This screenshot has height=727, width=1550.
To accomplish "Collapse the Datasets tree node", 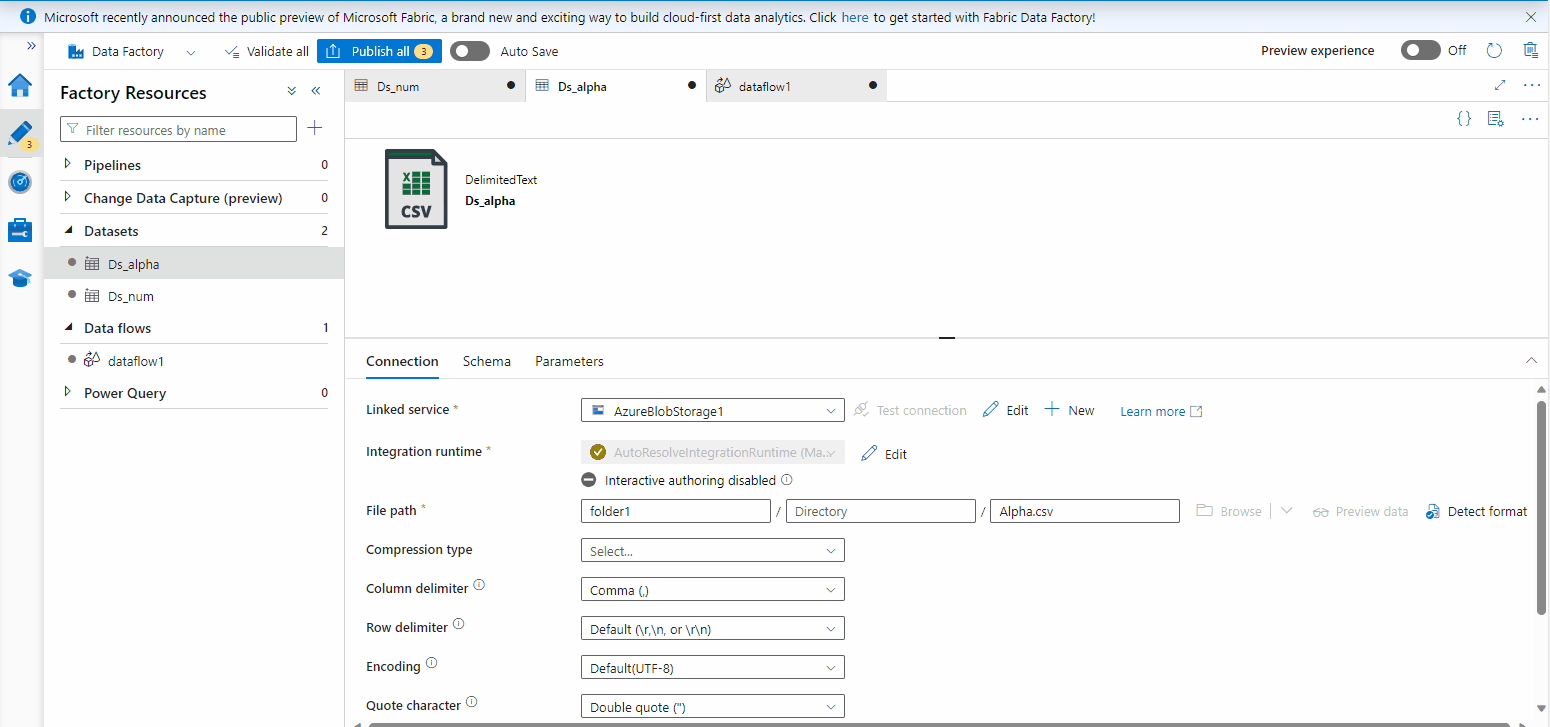I will [x=68, y=230].
